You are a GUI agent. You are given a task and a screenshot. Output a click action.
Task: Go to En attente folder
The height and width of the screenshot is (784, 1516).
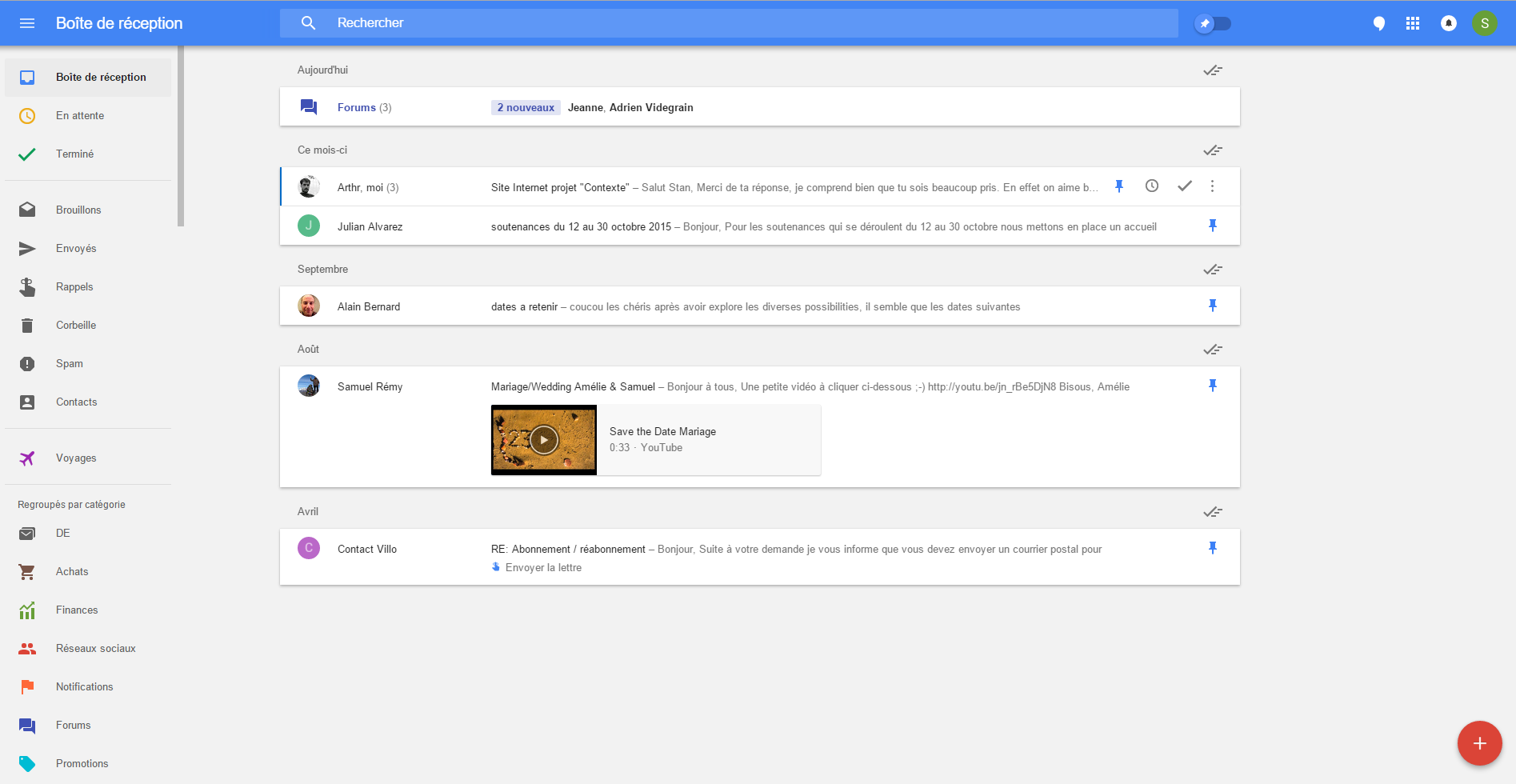click(x=80, y=116)
